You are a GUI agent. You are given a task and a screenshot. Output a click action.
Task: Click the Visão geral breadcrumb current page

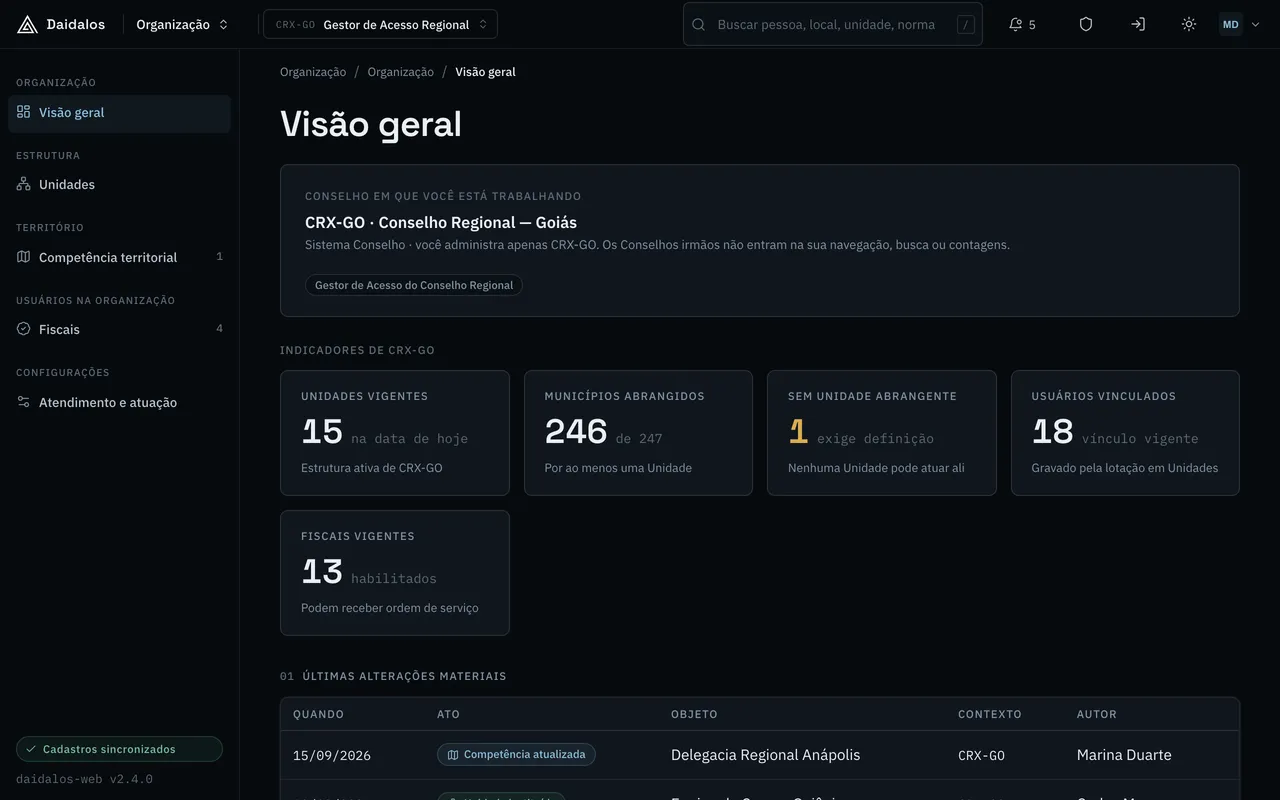(486, 72)
